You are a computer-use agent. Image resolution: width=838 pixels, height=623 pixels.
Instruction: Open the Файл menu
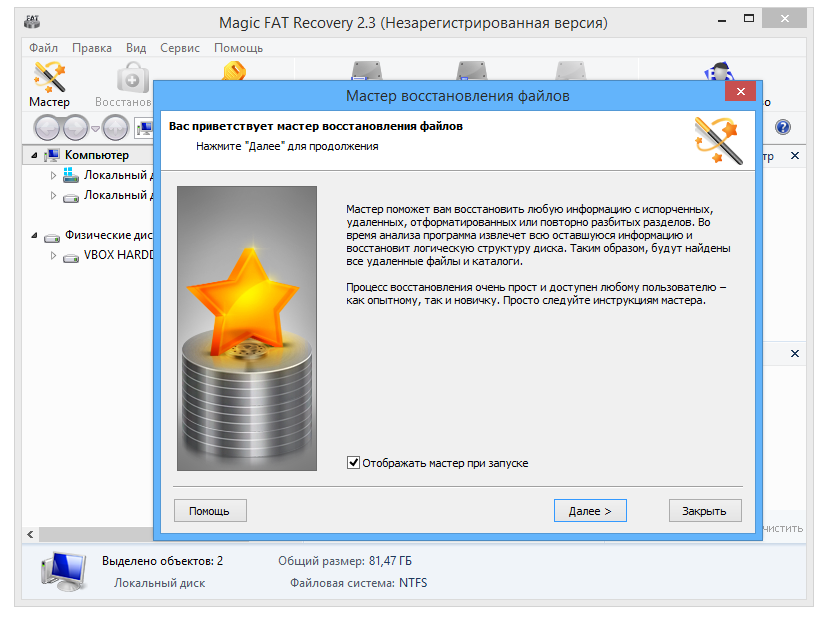(43, 48)
